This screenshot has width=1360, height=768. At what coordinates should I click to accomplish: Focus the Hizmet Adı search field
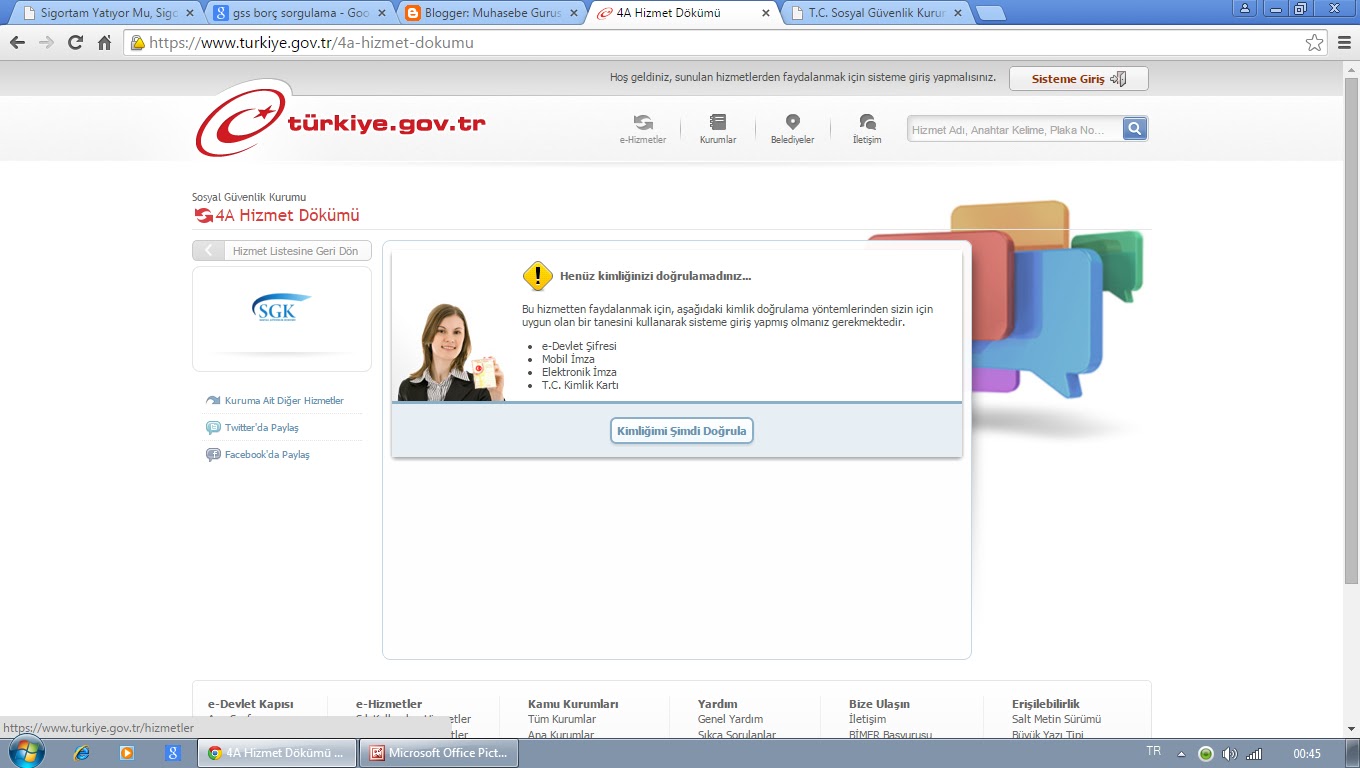(1015, 129)
